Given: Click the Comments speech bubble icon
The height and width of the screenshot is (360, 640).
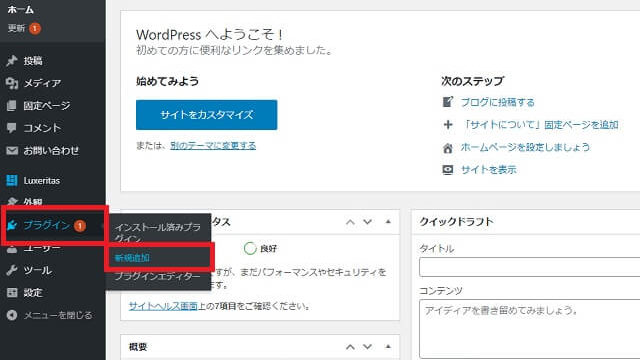Looking at the screenshot, I should click(12, 128).
